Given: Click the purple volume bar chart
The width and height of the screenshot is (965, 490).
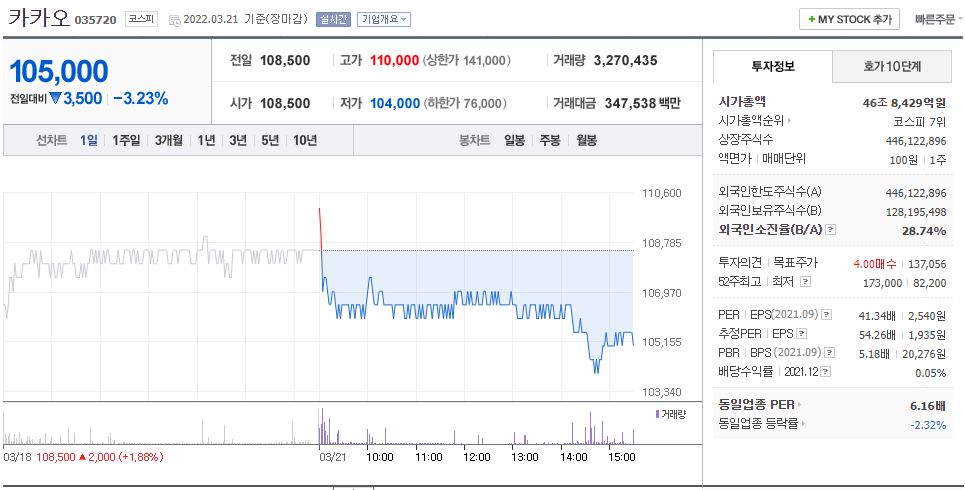Looking at the screenshot, I should [x=477, y=428].
